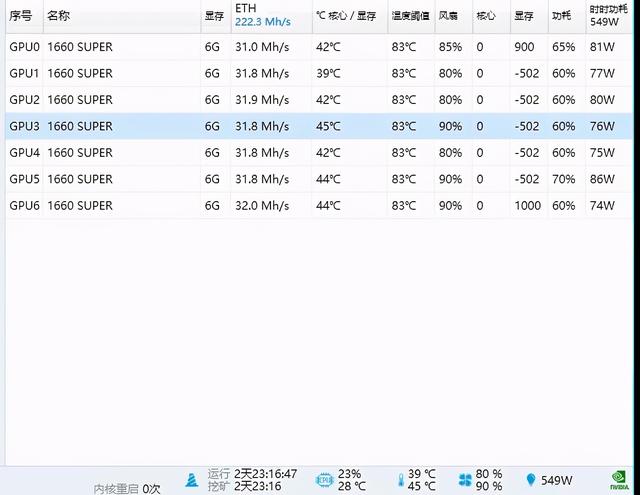
Task: Click the thermometer temperature icon
Action: pos(401,480)
